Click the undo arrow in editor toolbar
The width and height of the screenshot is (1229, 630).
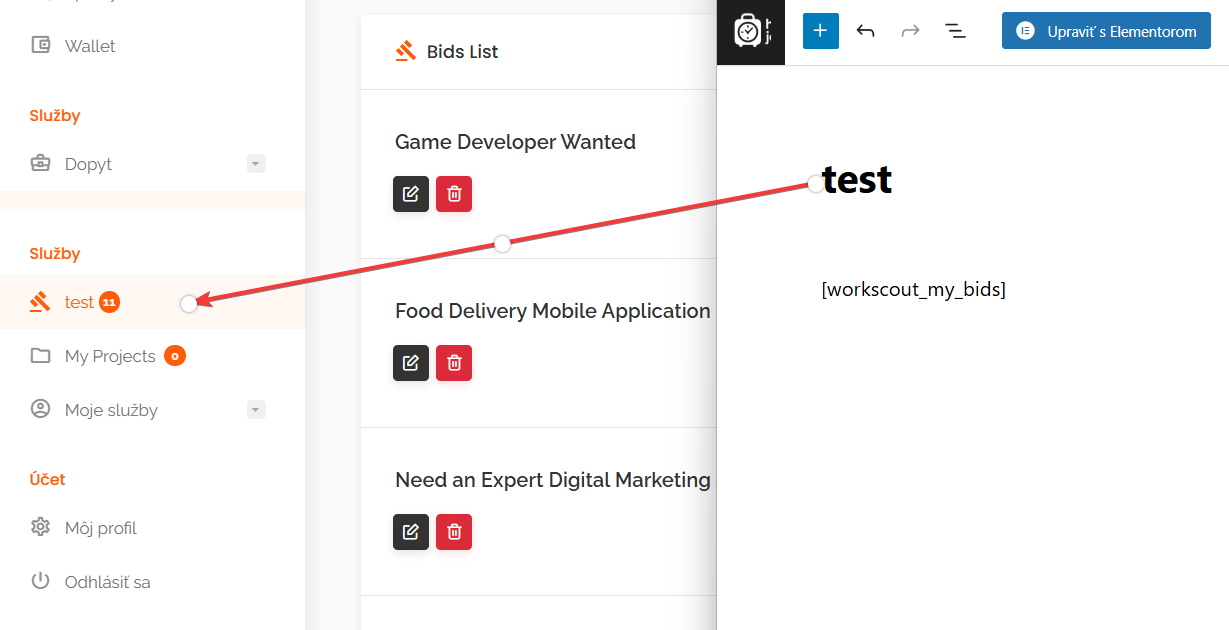tap(866, 31)
